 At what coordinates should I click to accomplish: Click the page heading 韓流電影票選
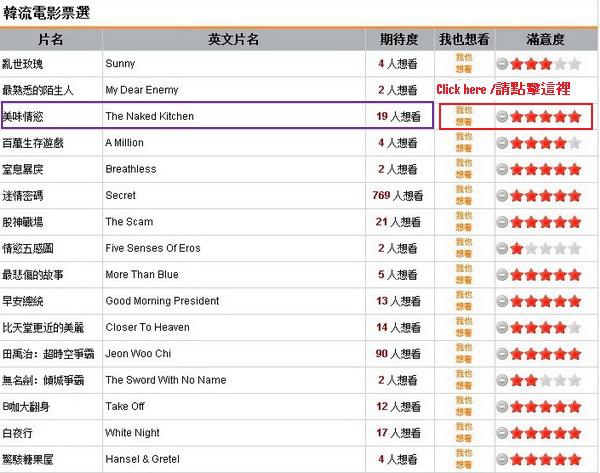[x=46, y=13]
